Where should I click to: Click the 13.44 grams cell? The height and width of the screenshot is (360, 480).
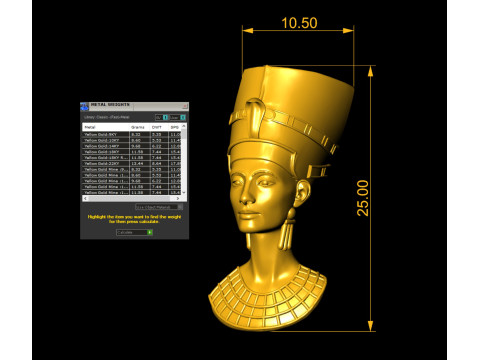pyautogui.click(x=140, y=164)
